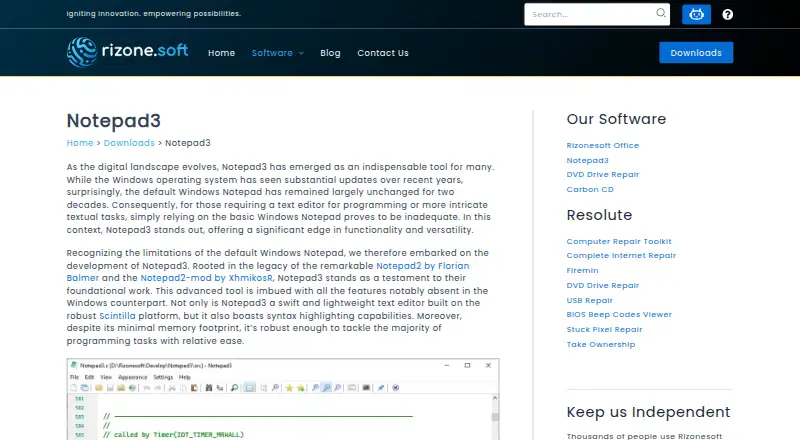Open the help question mark icon
Image resolution: width=800 pixels, height=440 pixels.
728,14
